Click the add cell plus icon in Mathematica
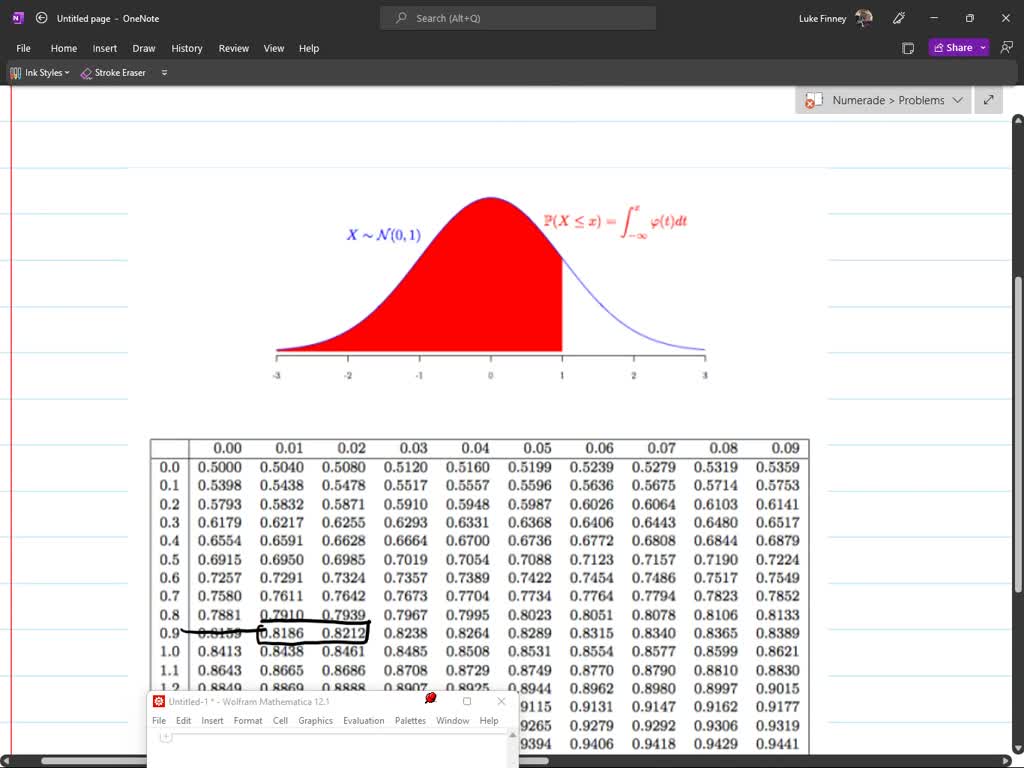The width and height of the screenshot is (1024, 768). pyautogui.click(x=166, y=737)
